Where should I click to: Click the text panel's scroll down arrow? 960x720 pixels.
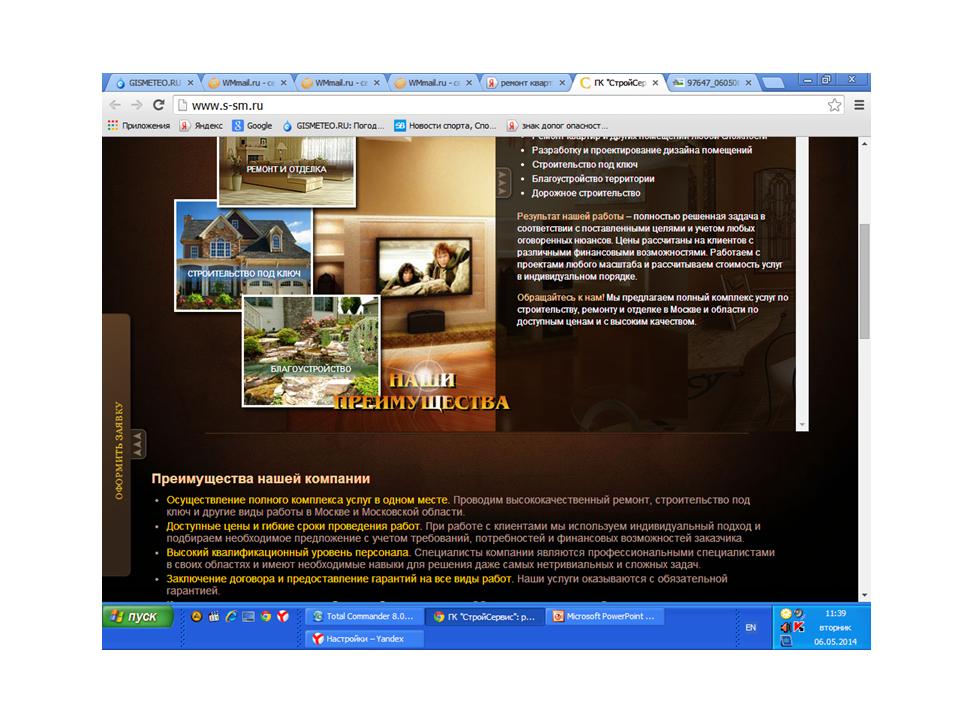[x=802, y=425]
